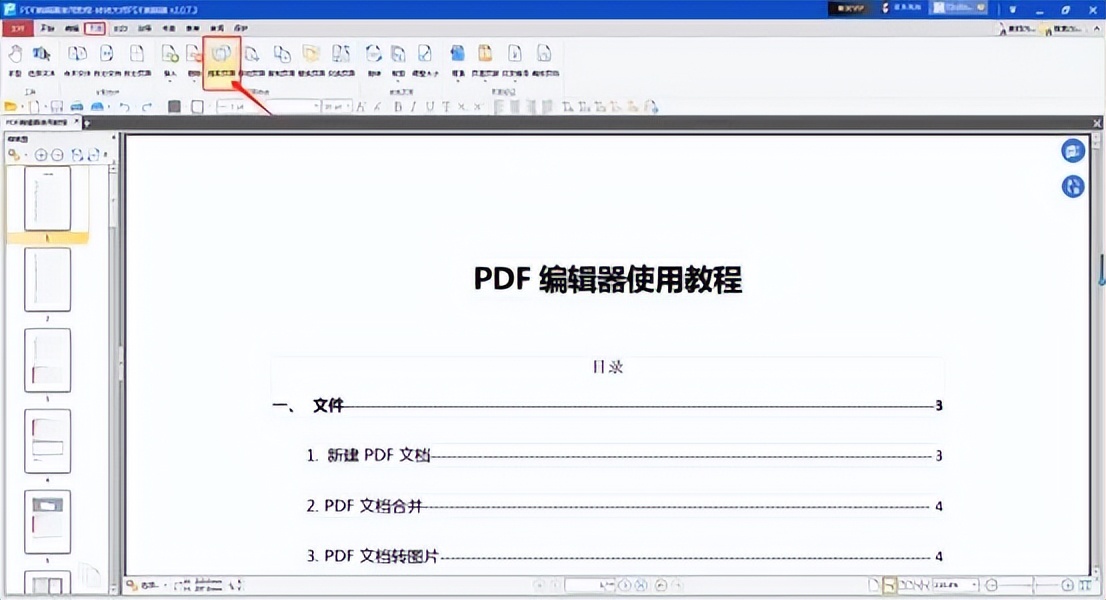Open the 3. PDF 文档转图片 contents entry
Image resolution: width=1106 pixels, height=600 pixels.
[624, 556]
